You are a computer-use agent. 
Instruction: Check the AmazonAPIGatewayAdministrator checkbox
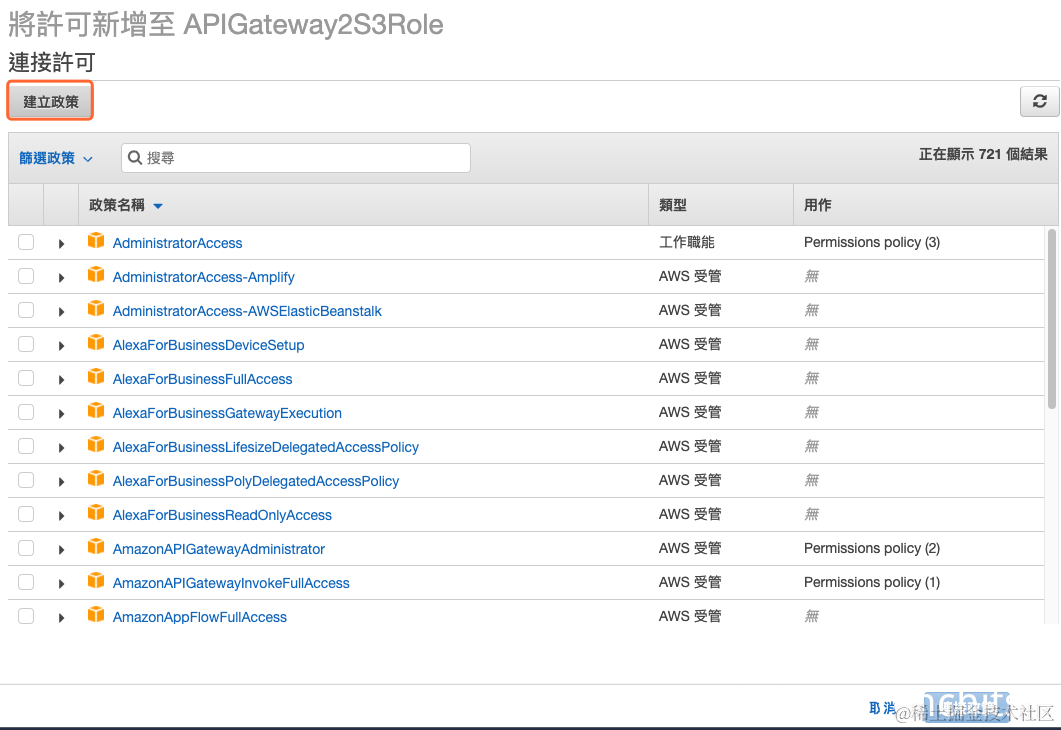point(26,548)
